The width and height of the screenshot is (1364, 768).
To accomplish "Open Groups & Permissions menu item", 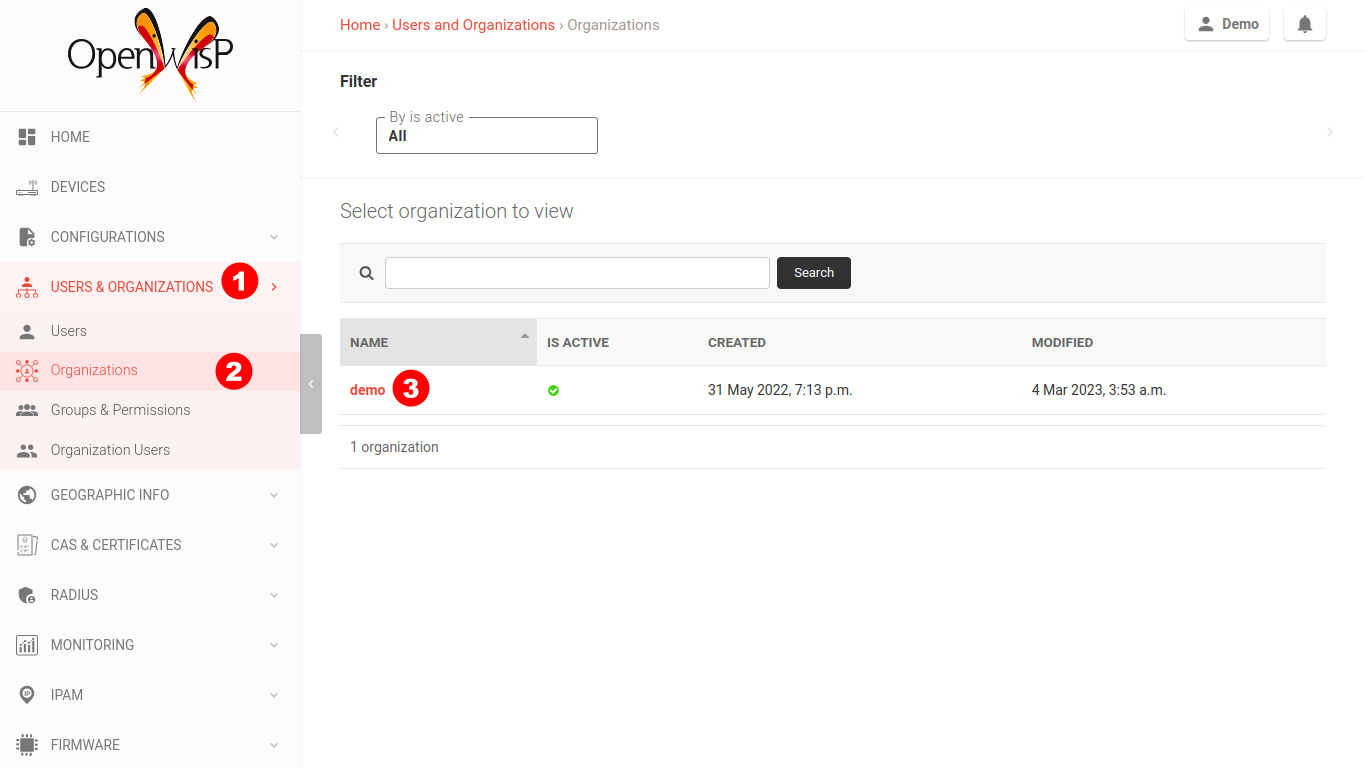I will click(x=120, y=410).
